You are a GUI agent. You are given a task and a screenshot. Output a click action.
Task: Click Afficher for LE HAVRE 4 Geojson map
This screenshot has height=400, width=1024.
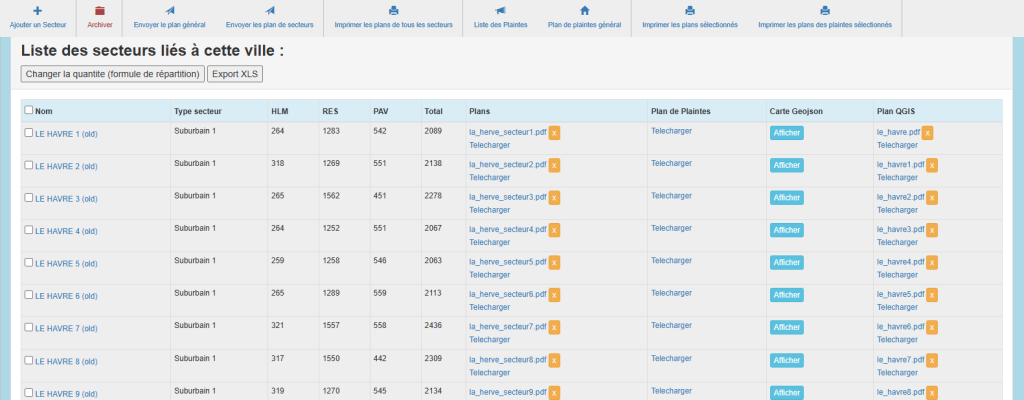[787, 230]
